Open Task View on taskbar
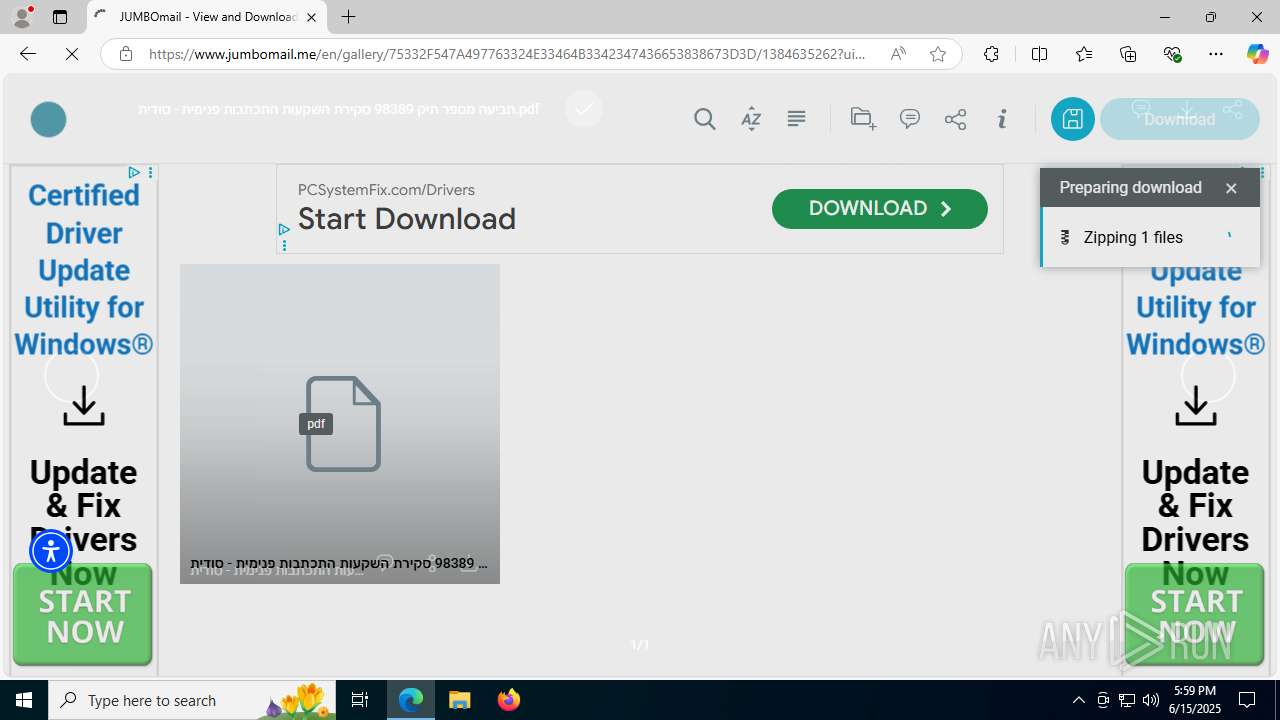Image resolution: width=1280 pixels, height=720 pixels. (360, 700)
